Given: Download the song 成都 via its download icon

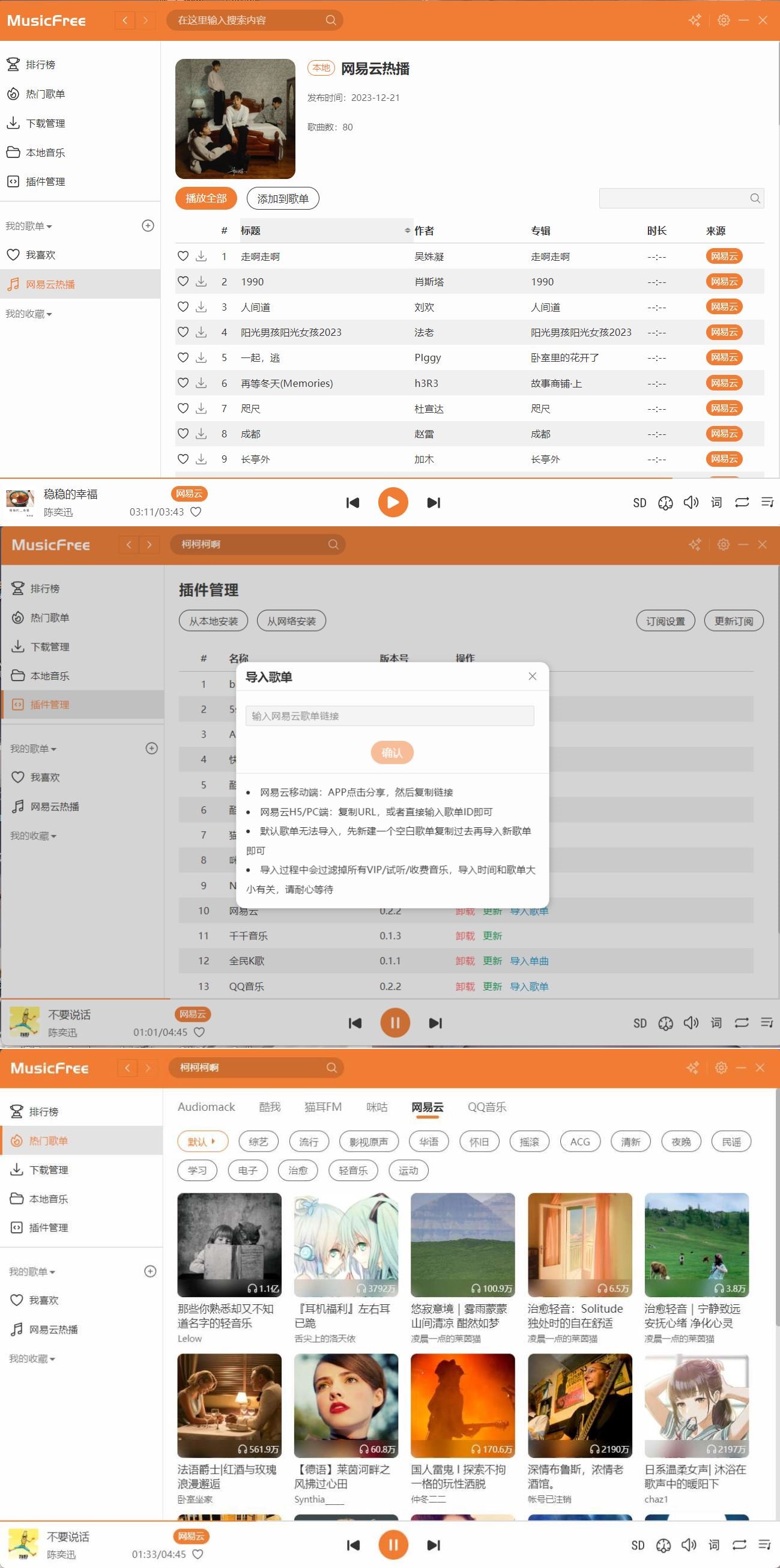Looking at the screenshot, I should pyautogui.click(x=201, y=433).
